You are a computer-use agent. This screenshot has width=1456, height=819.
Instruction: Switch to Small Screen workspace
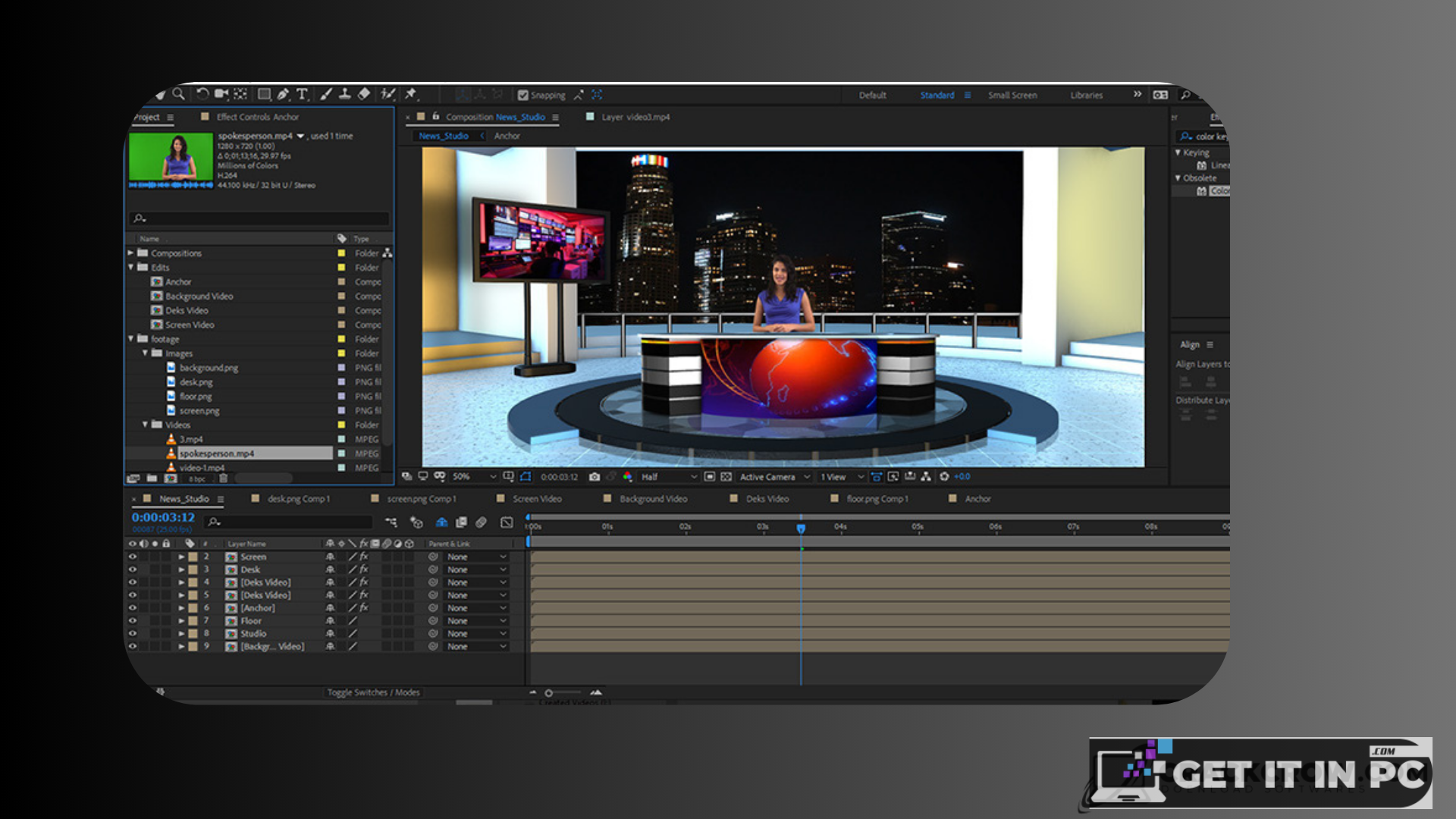(x=1012, y=96)
